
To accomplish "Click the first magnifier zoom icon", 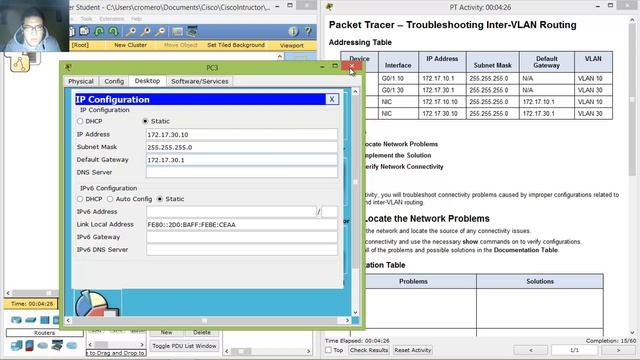I will pos(131,31).
